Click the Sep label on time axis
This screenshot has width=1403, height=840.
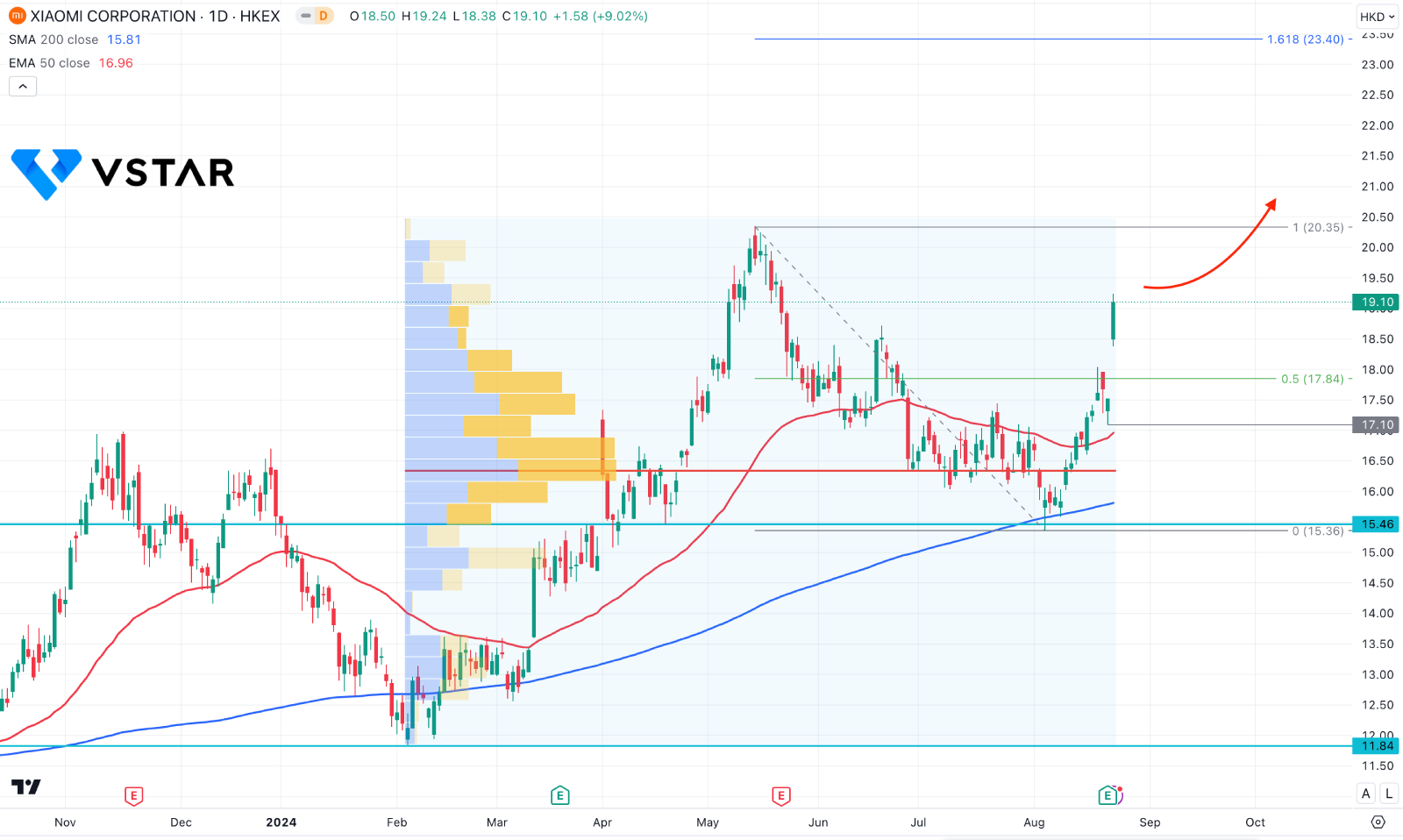[1150, 822]
